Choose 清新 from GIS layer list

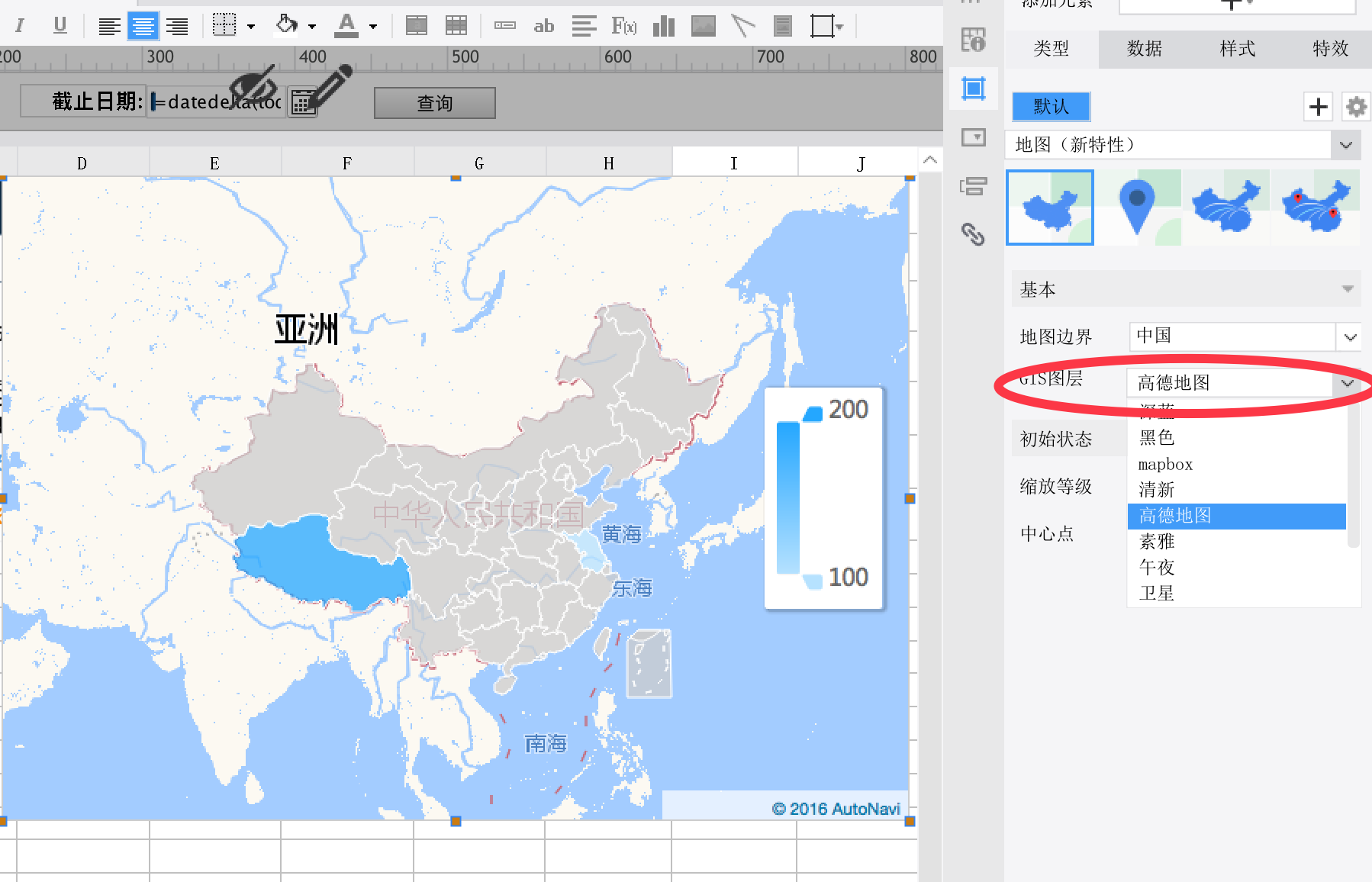pyautogui.click(x=1237, y=490)
